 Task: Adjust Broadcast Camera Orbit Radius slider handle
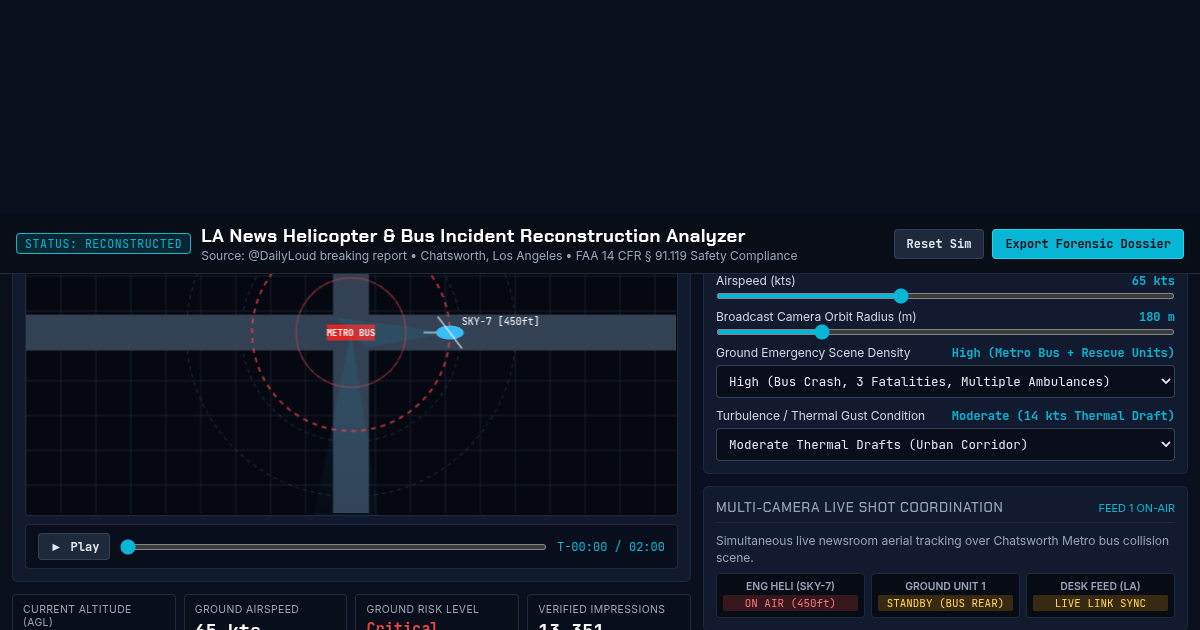point(822,332)
